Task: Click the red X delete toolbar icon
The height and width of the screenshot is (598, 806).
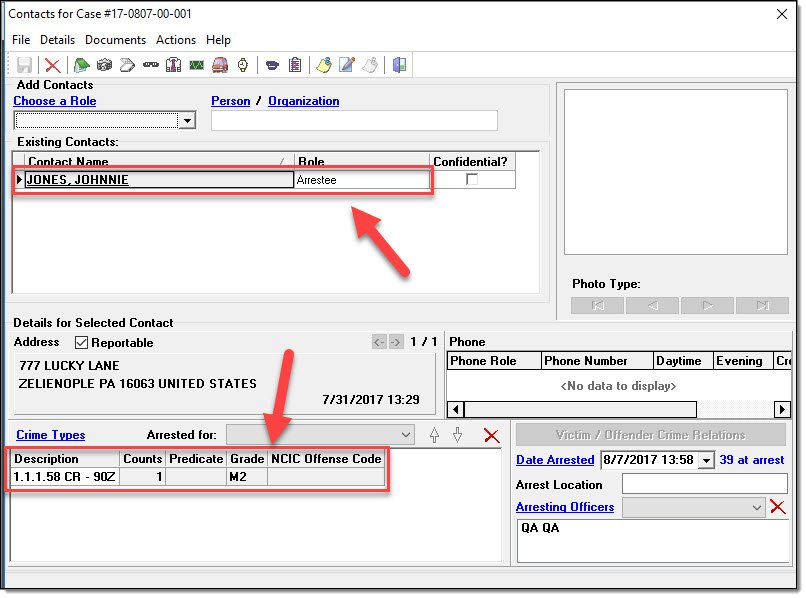Action: (53, 66)
